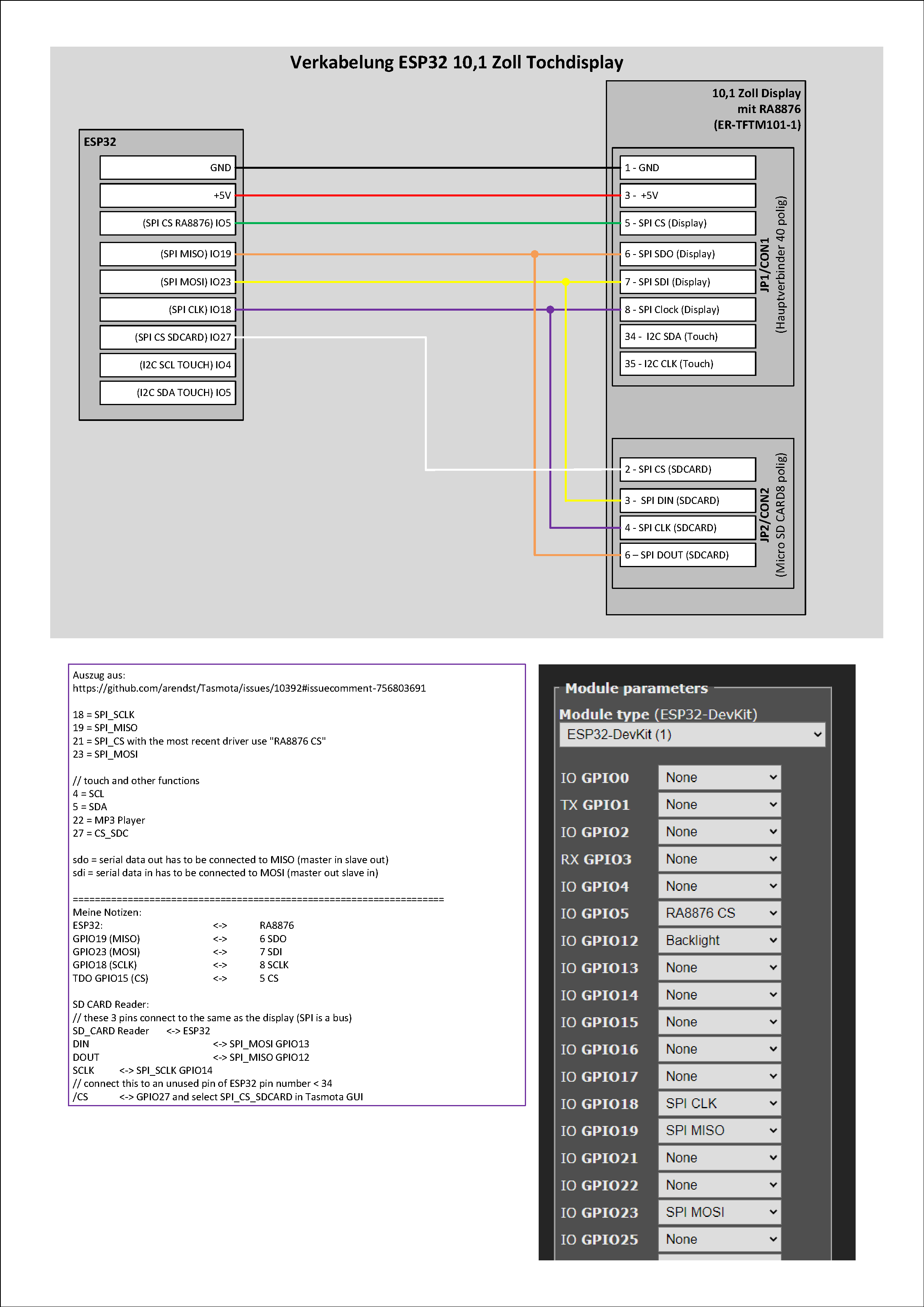Viewport: 924px width, 1307px height.
Task: Click note line '22 = MP3 Player'
Action: [x=109, y=820]
